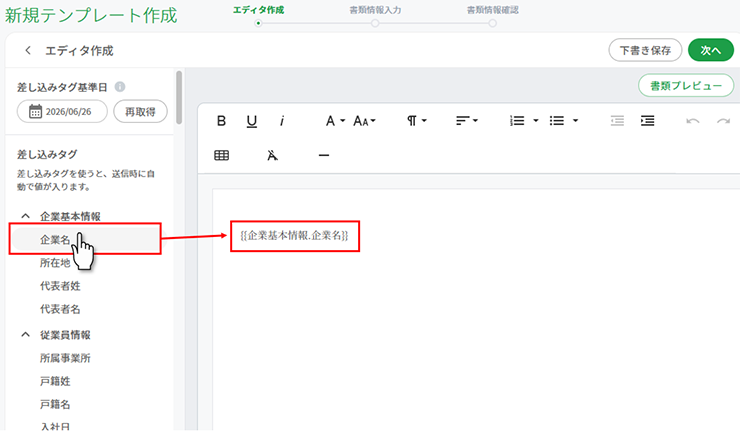Image resolution: width=740 pixels, height=431 pixels.
Task: Open the ordered list style arrow
Action: point(536,121)
